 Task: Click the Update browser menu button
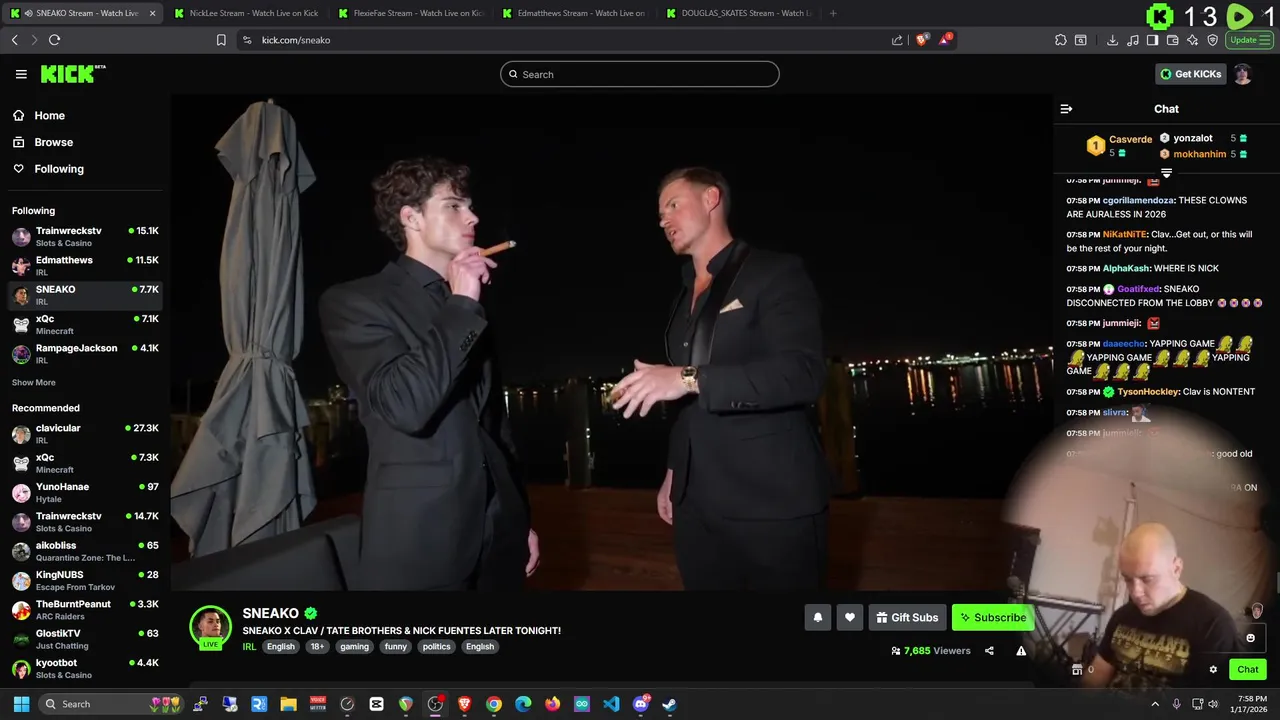click(1250, 40)
